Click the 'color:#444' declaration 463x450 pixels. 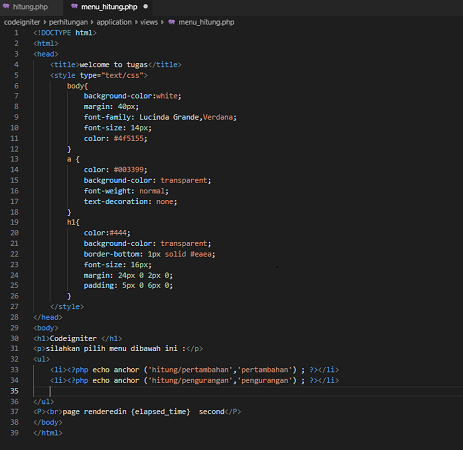pos(107,233)
